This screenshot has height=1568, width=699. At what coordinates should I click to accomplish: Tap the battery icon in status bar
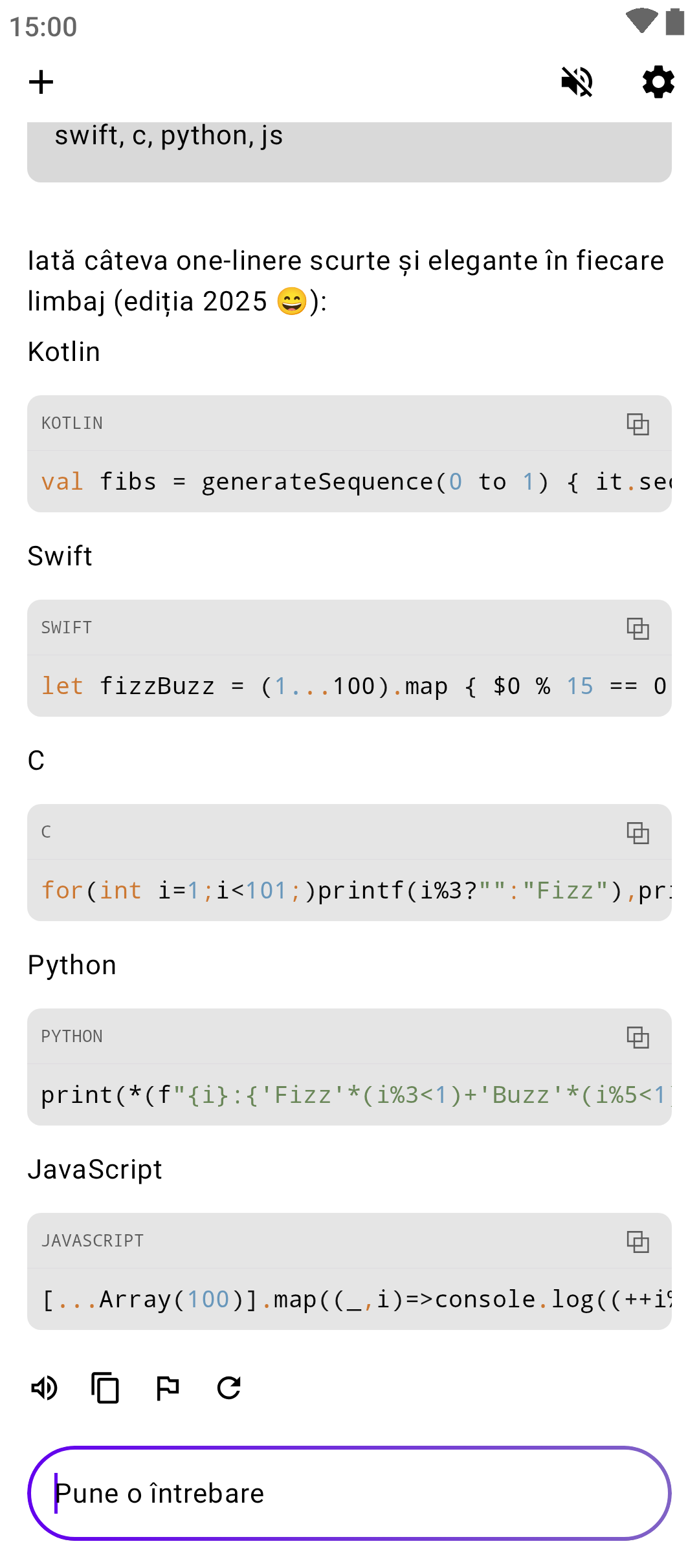tap(675, 22)
